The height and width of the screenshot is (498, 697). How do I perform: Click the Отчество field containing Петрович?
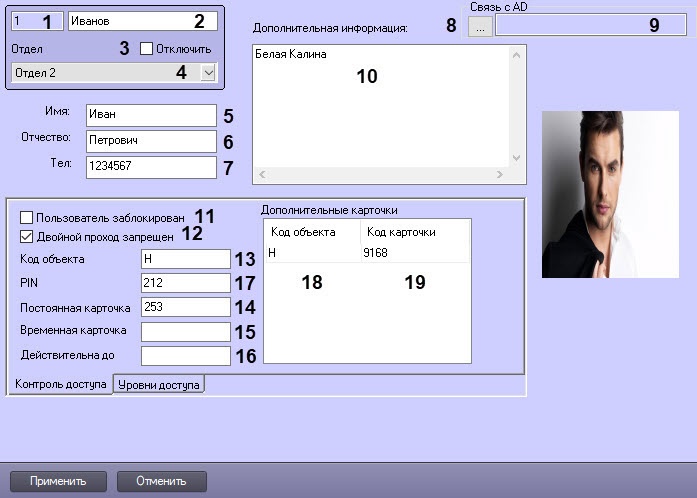point(151,140)
